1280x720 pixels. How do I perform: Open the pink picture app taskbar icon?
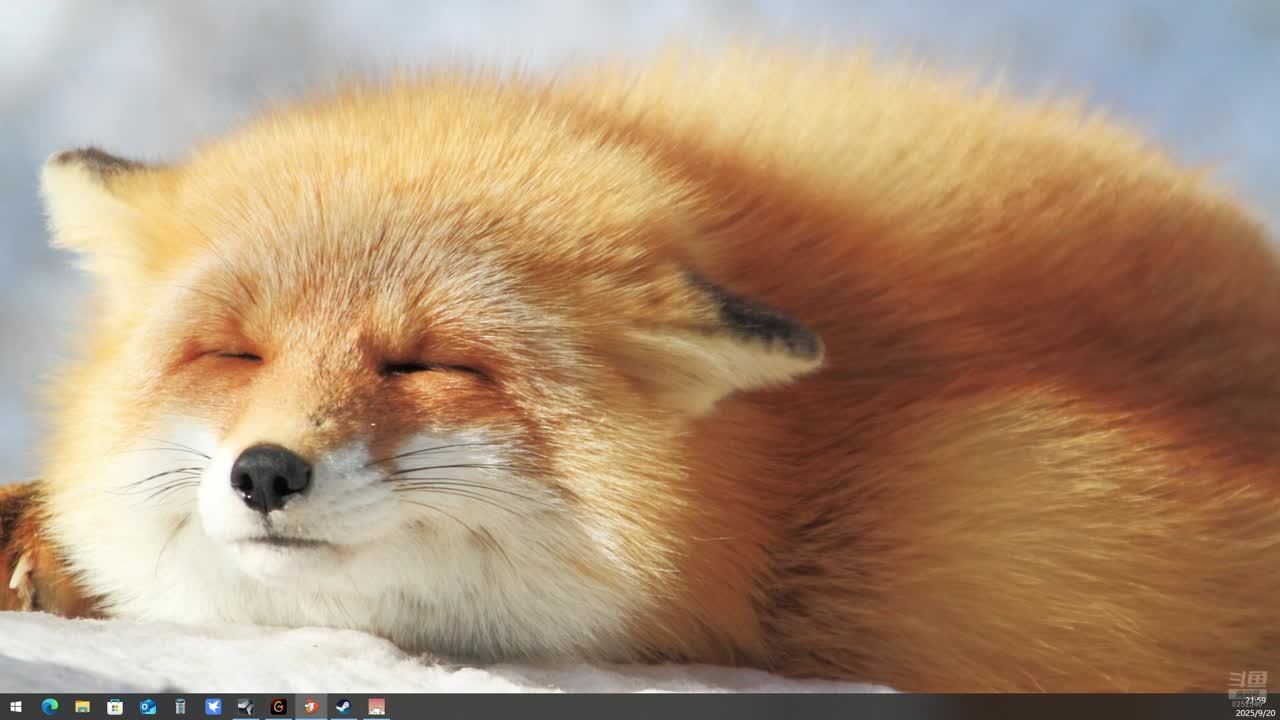(376, 707)
